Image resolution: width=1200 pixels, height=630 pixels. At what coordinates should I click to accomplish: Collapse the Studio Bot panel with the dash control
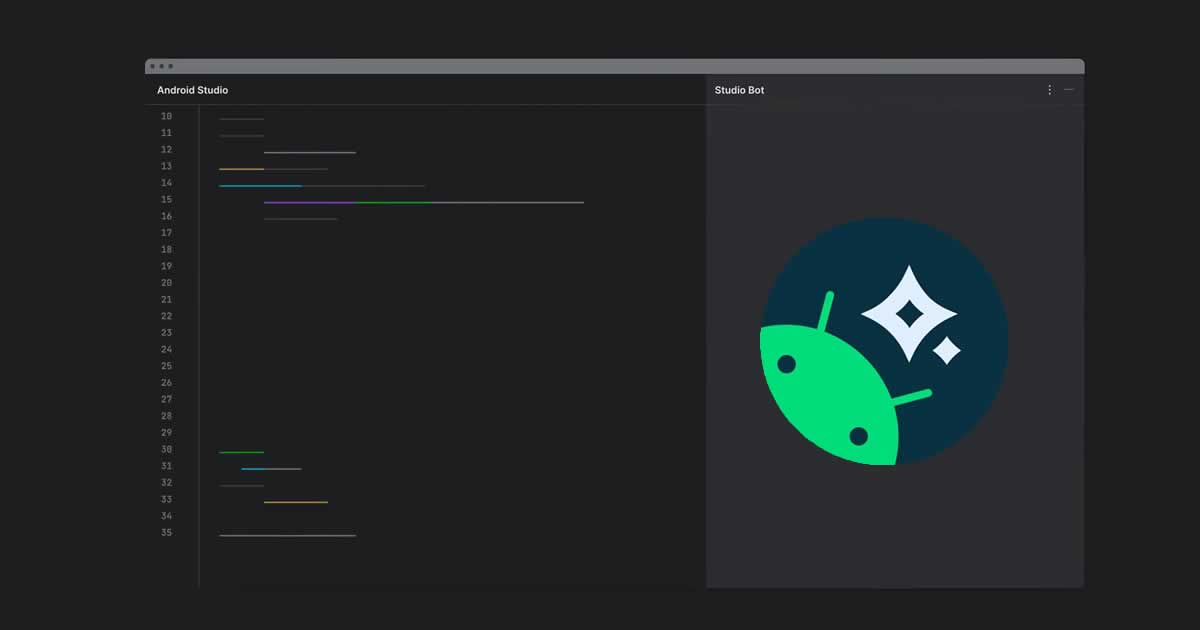tap(1069, 89)
